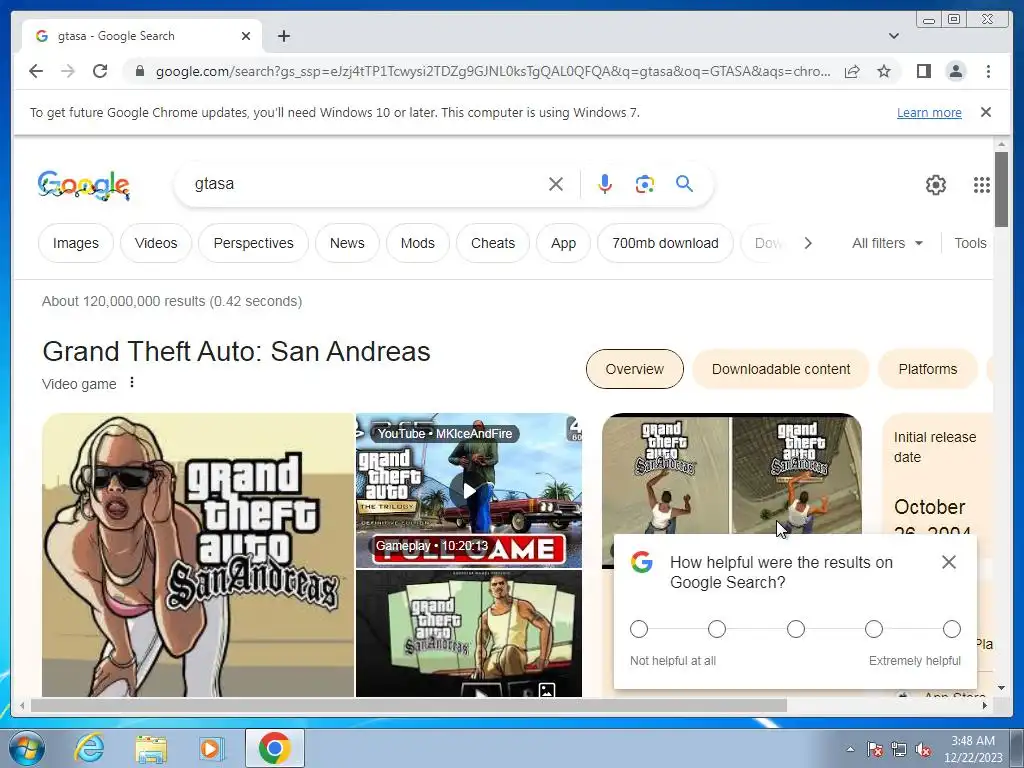The width and height of the screenshot is (1024, 768).
Task: Click the Chrome taskbar button
Action: tap(274, 748)
